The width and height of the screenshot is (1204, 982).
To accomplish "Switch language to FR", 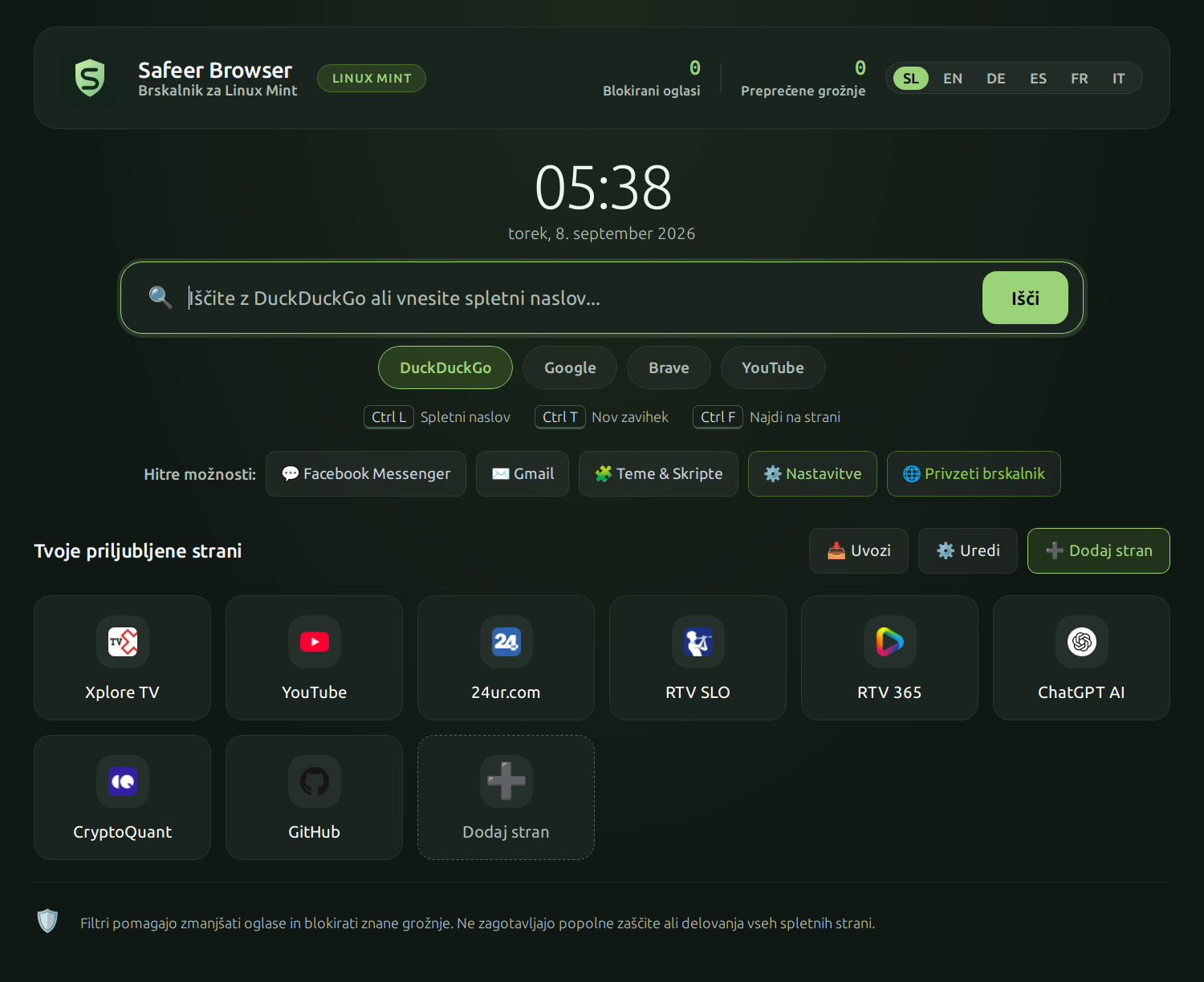I will coord(1080,79).
